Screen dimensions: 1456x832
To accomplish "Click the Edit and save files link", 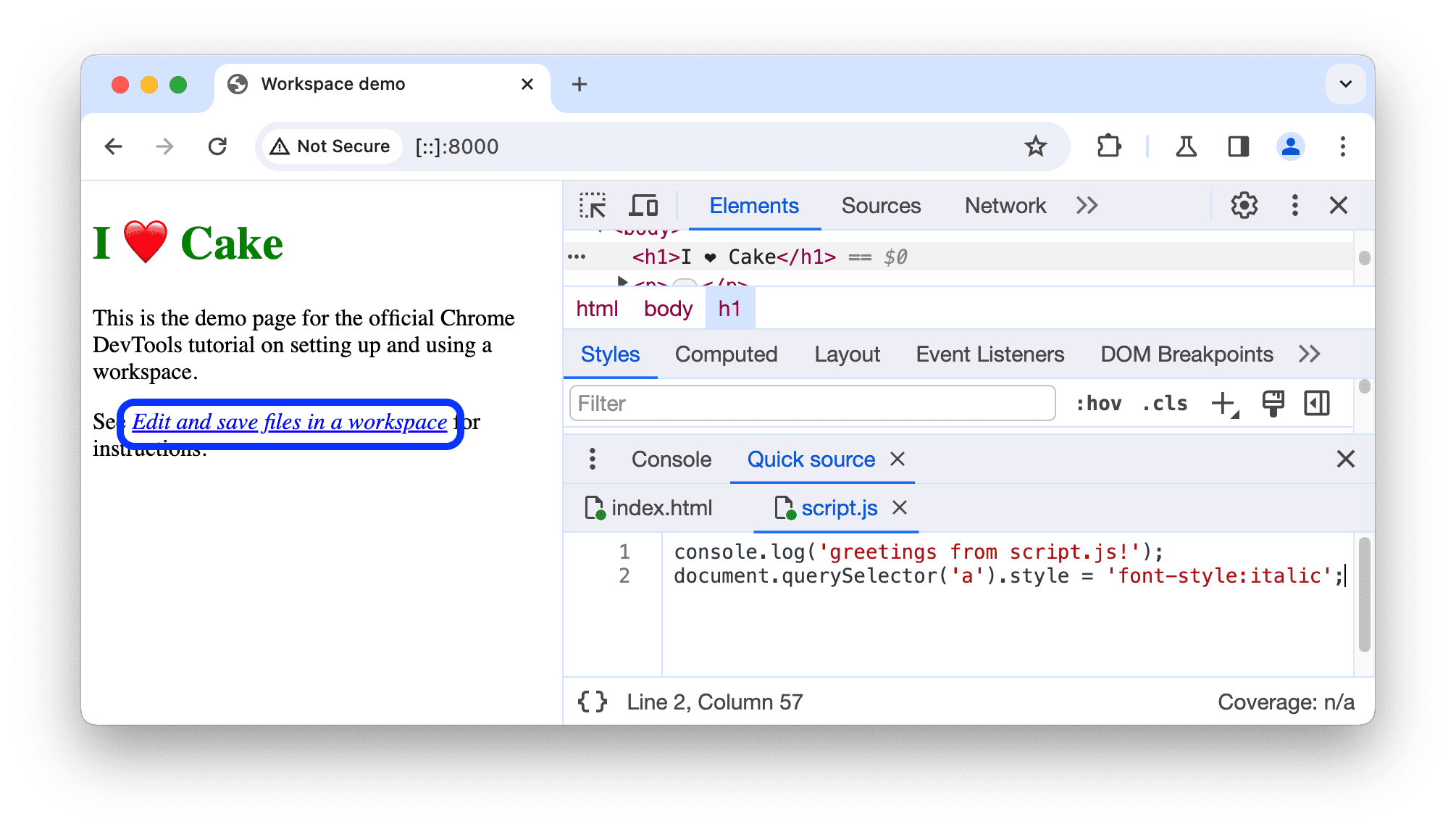I will click(x=289, y=422).
